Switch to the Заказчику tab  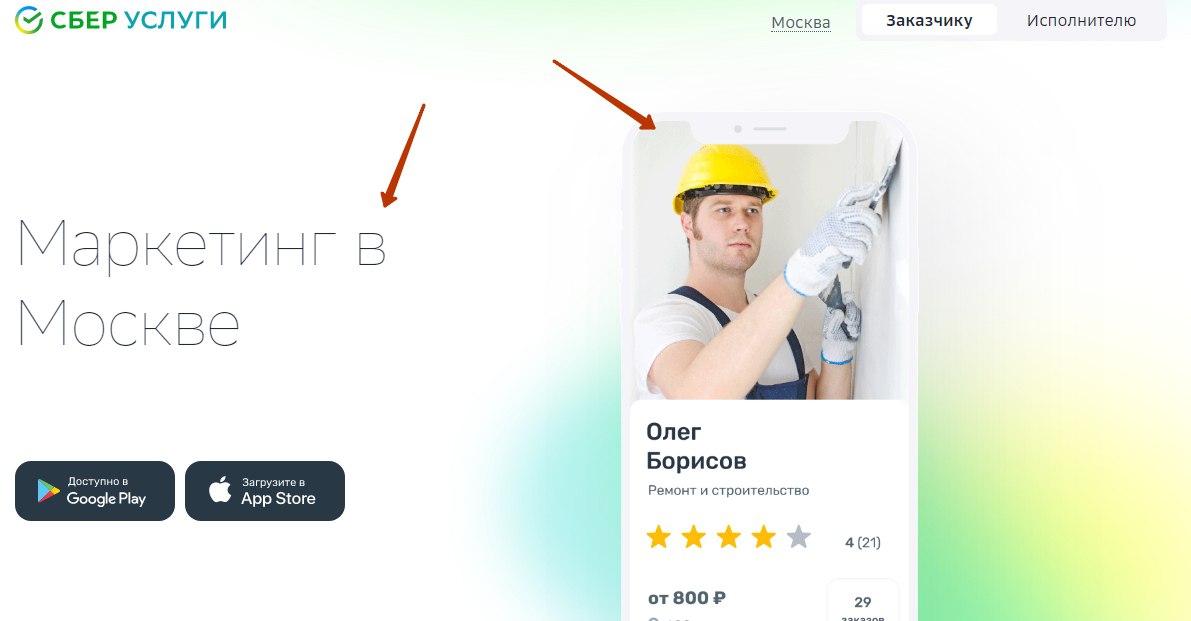pyautogui.click(x=929, y=20)
